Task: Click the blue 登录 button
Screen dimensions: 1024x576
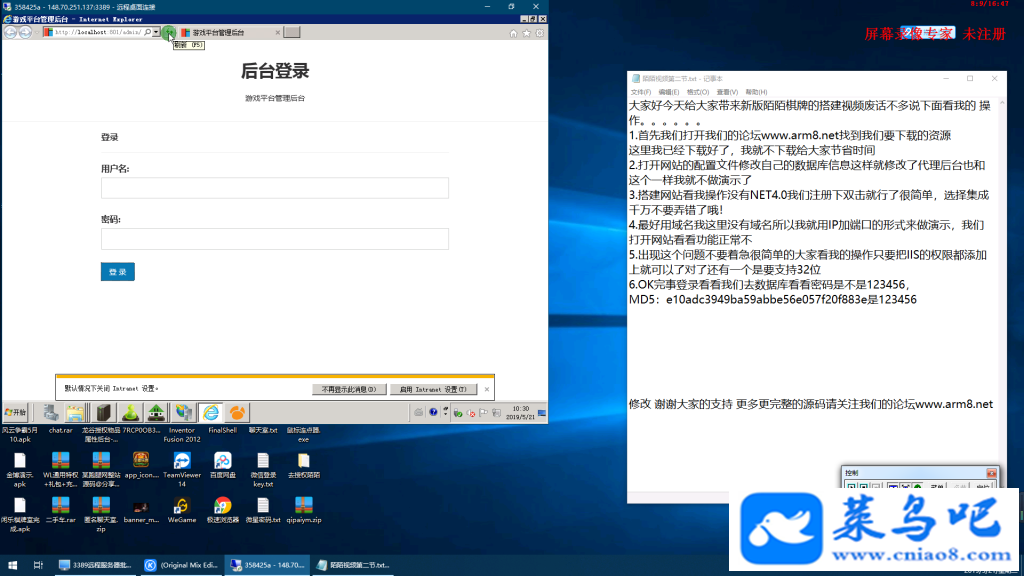Action: coord(118,272)
